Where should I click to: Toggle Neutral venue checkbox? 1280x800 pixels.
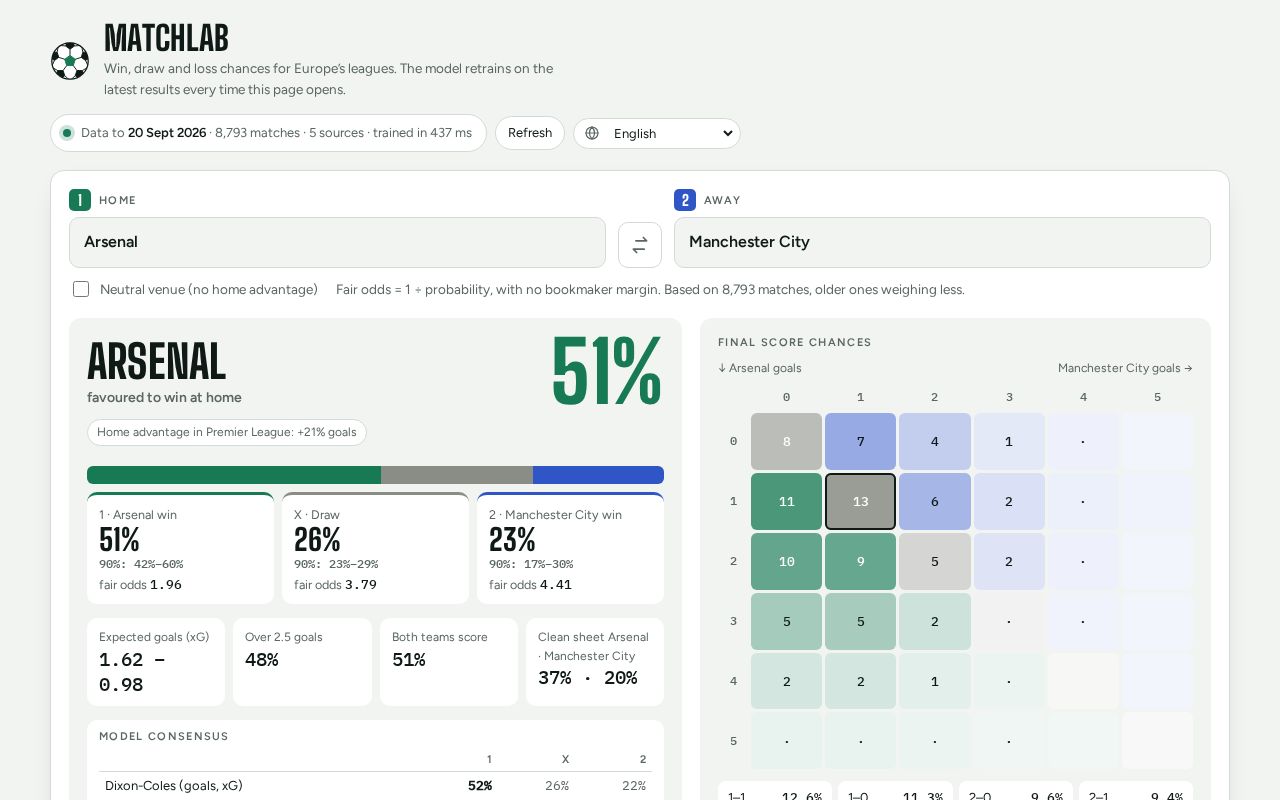coord(81,289)
